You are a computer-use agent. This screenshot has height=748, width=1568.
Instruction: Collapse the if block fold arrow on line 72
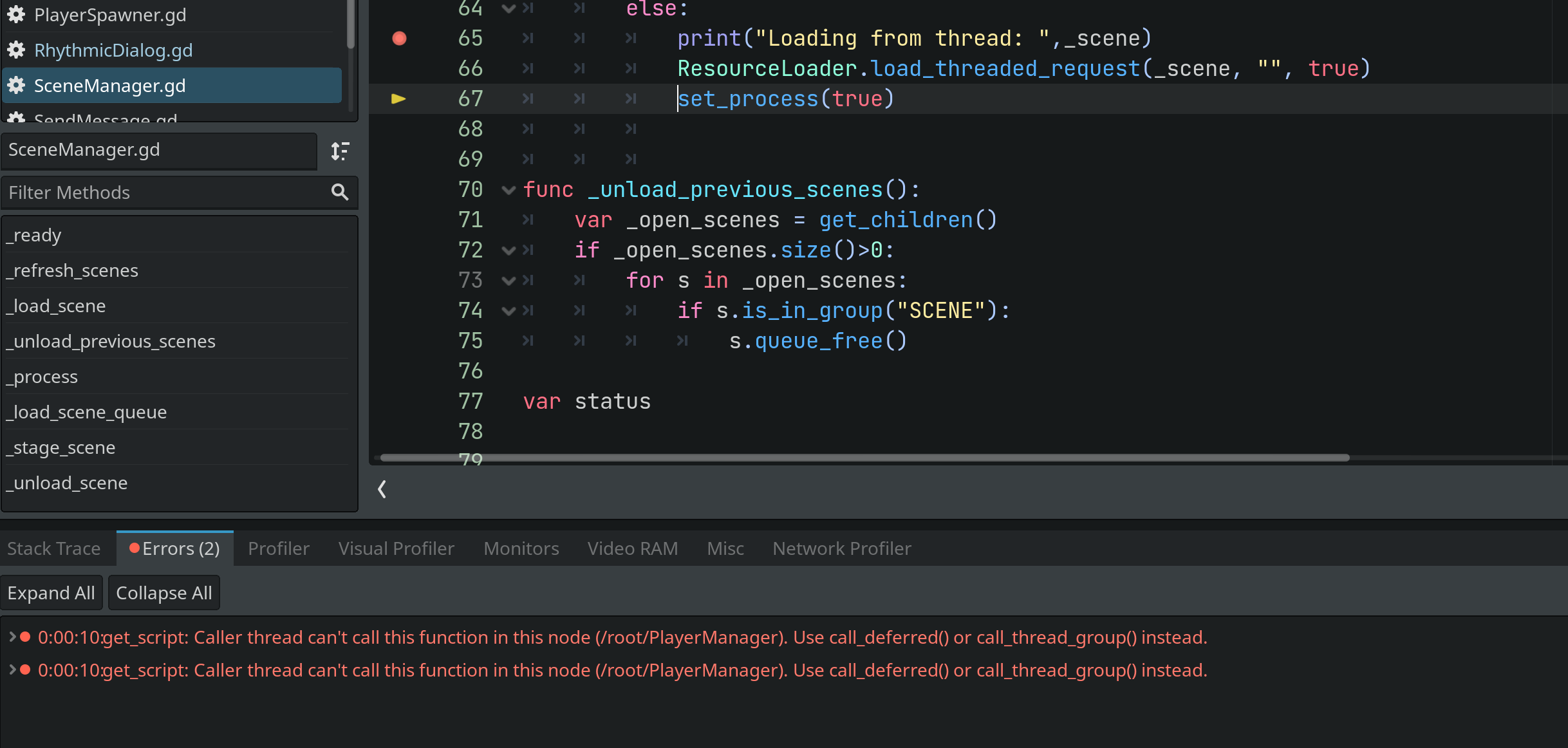pyautogui.click(x=509, y=250)
